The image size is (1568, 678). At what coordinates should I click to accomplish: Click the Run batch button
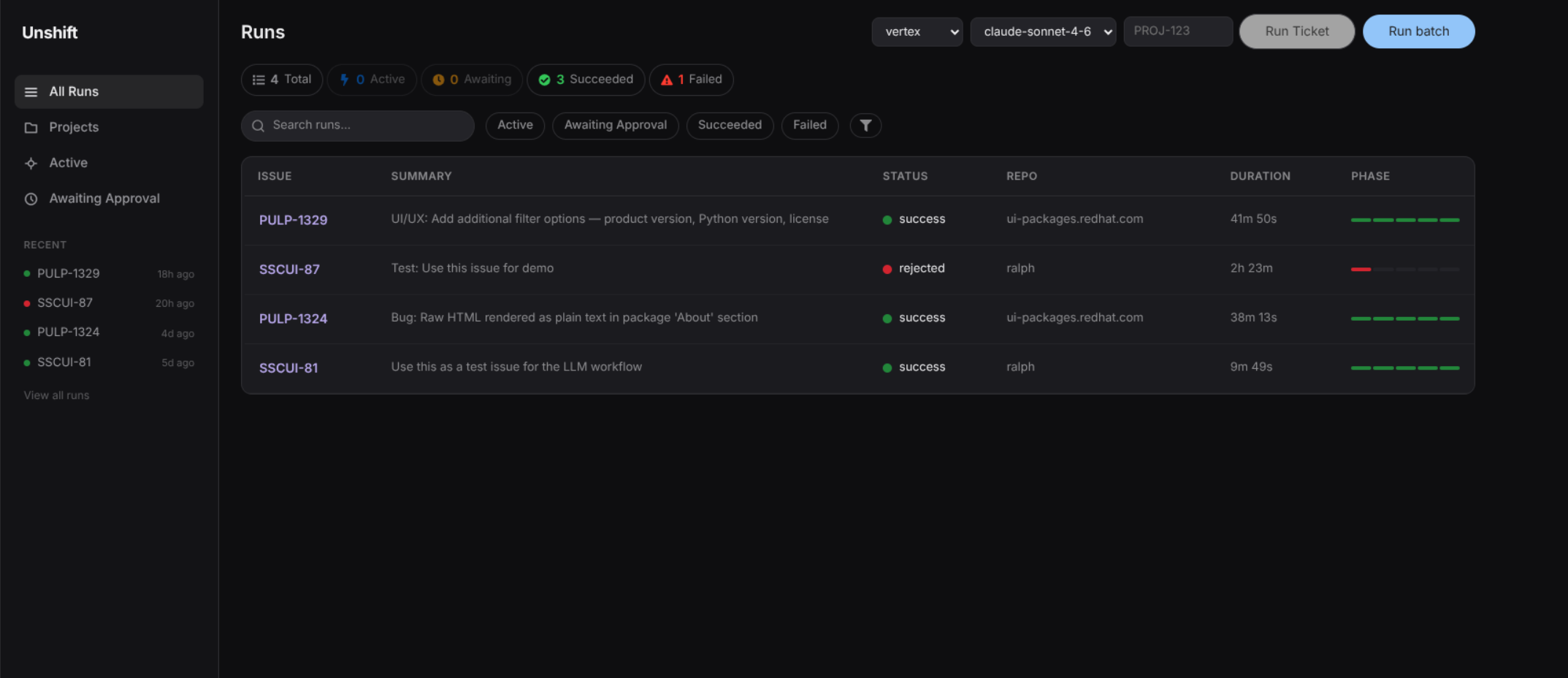[x=1418, y=31]
